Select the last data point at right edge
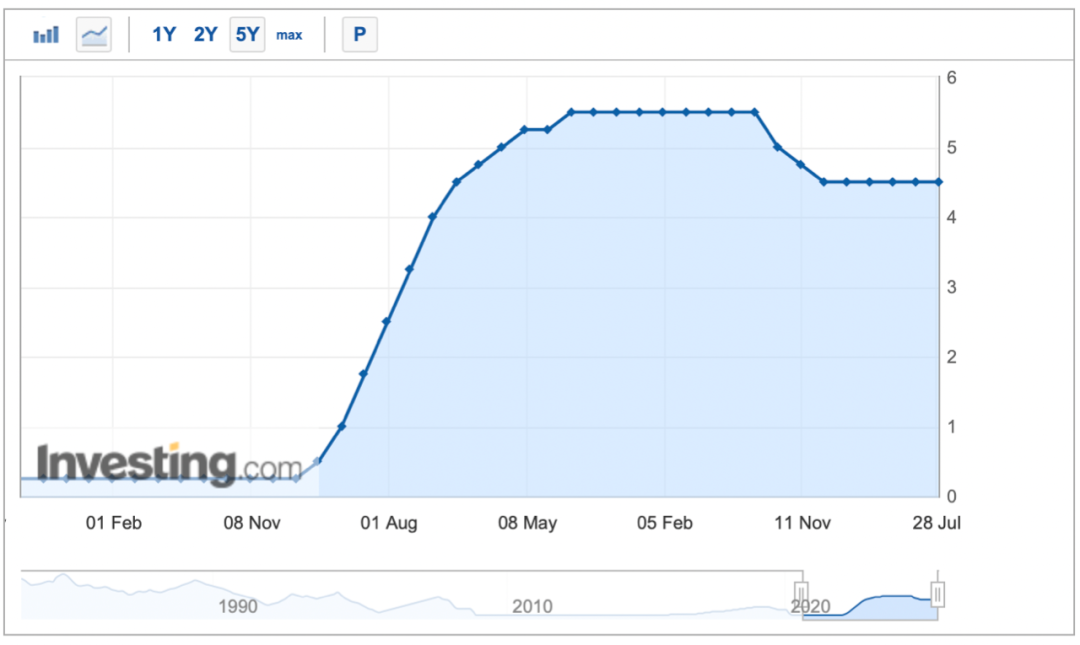 pyautogui.click(x=938, y=182)
